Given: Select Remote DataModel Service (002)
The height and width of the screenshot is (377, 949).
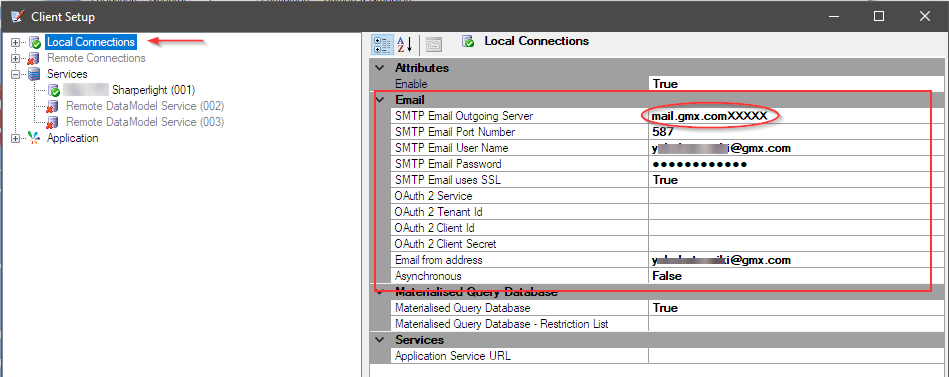Looking at the screenshot, I should 145,106.
